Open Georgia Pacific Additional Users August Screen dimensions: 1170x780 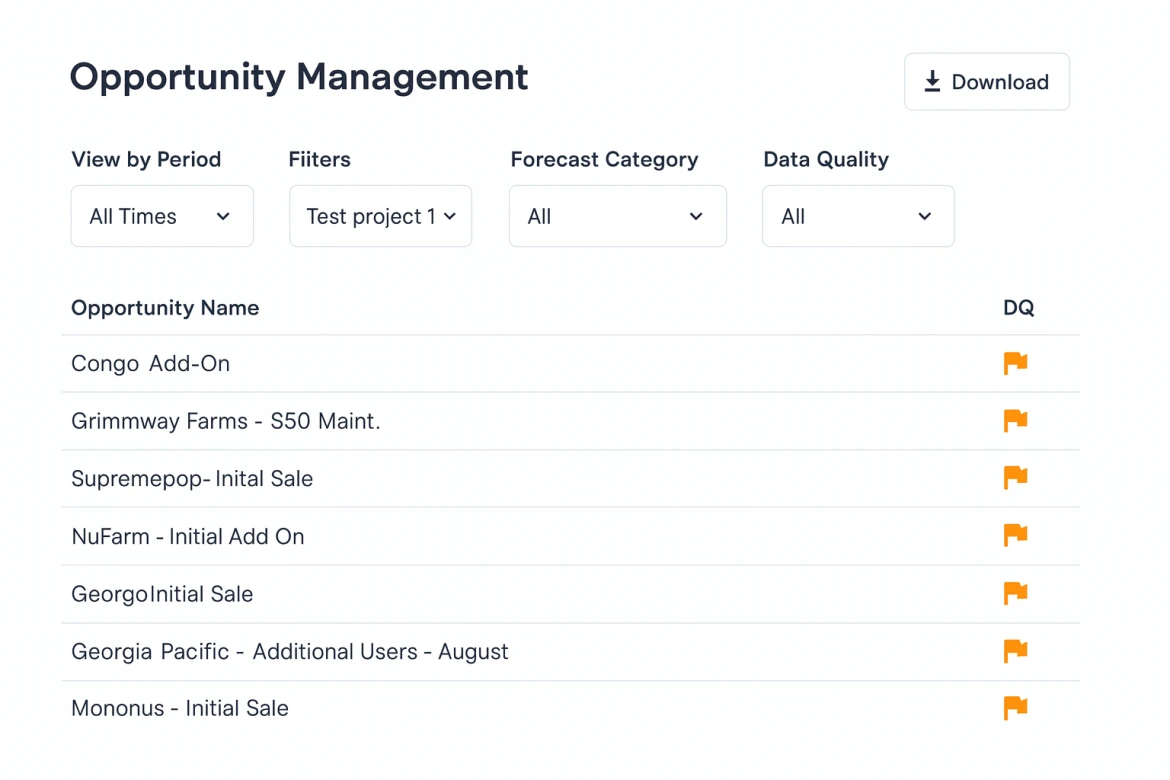click(290, 652)
